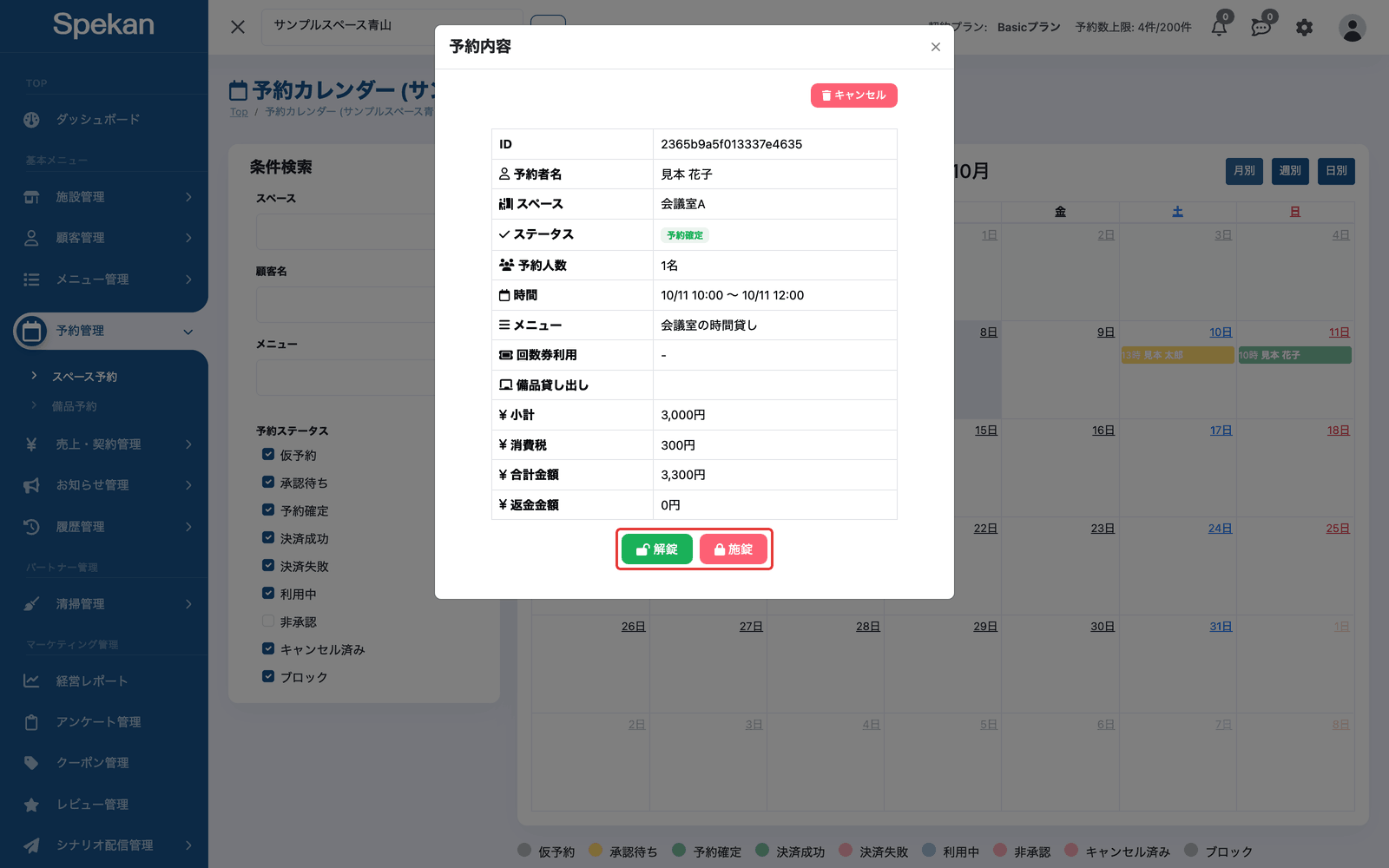Open the user profile avatar
1389x868 pixels.
[1352, 28]
